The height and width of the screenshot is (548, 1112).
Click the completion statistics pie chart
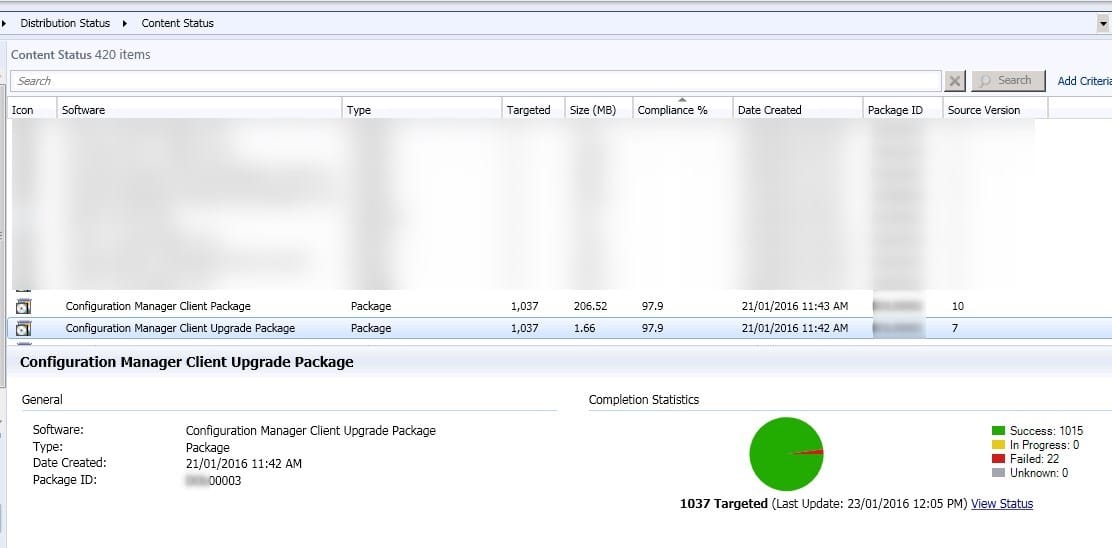(786, 454)
